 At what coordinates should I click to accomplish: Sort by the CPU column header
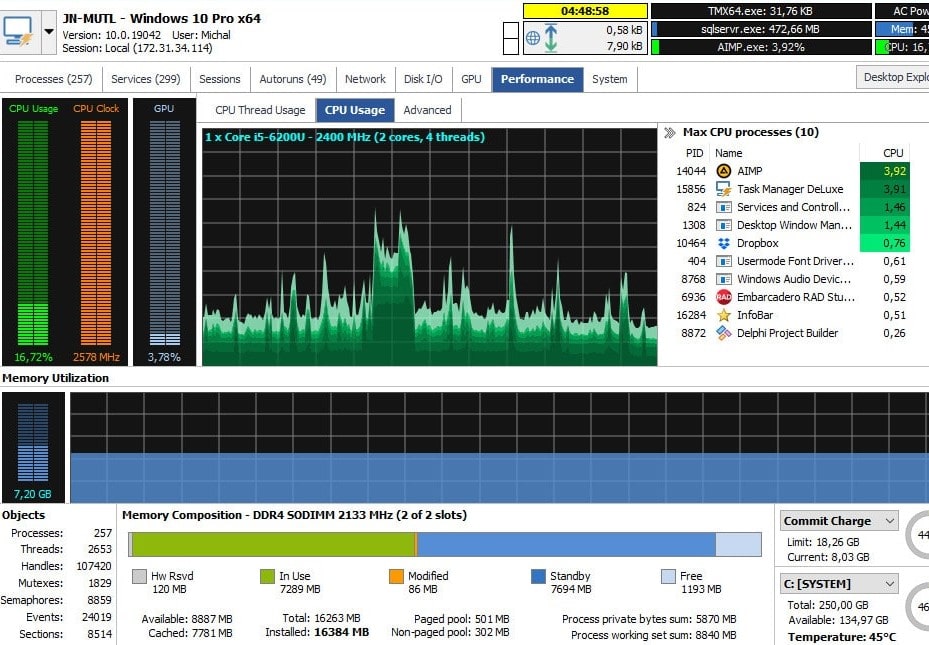click(892, 153)
